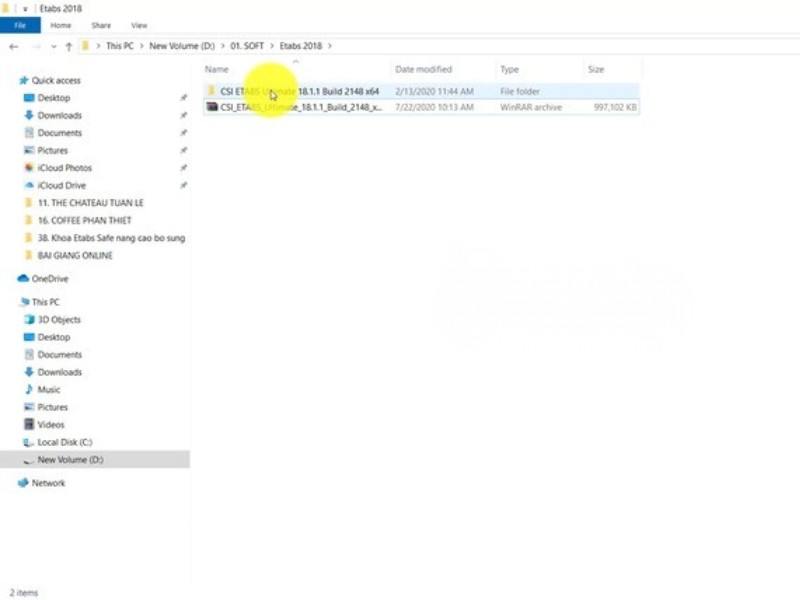Go up one folder with Up arrow
Viewport: 800px width, 600px height.
[68, 46]
